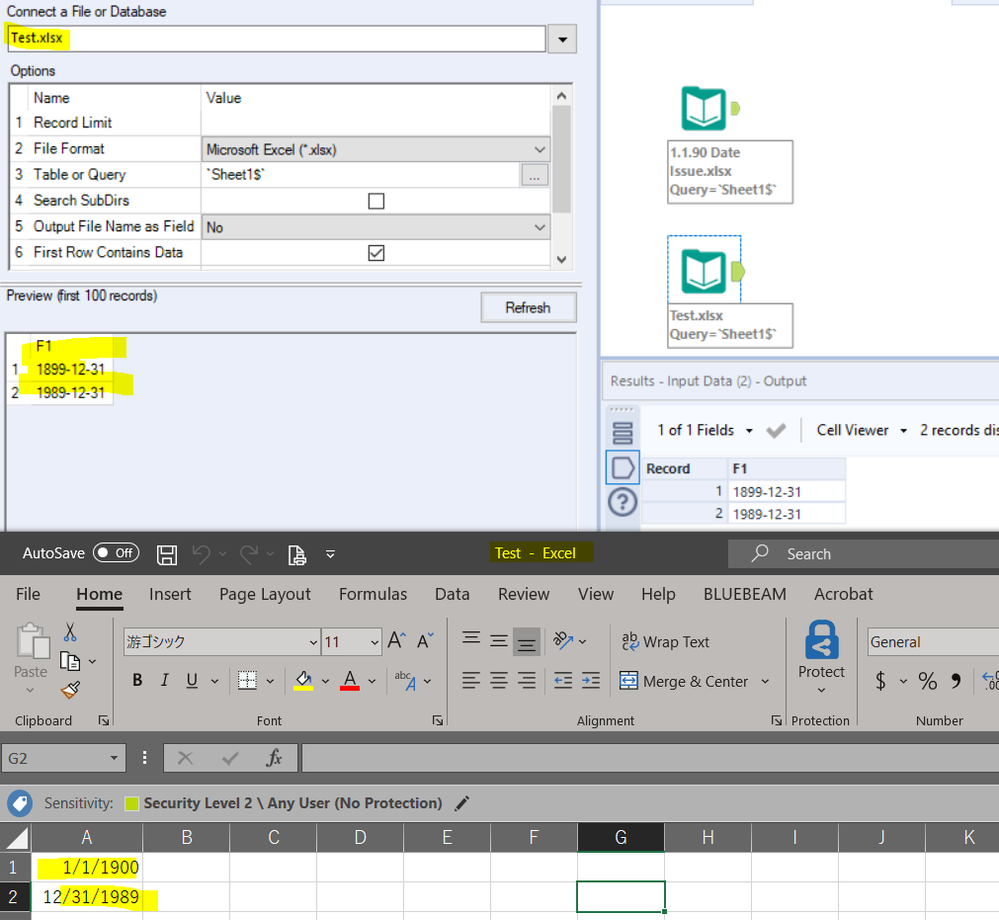Image resolution: width=999 pixels, height=920 pixels.
Task: Click the Results help question mark icon
Action: point(622,502)
